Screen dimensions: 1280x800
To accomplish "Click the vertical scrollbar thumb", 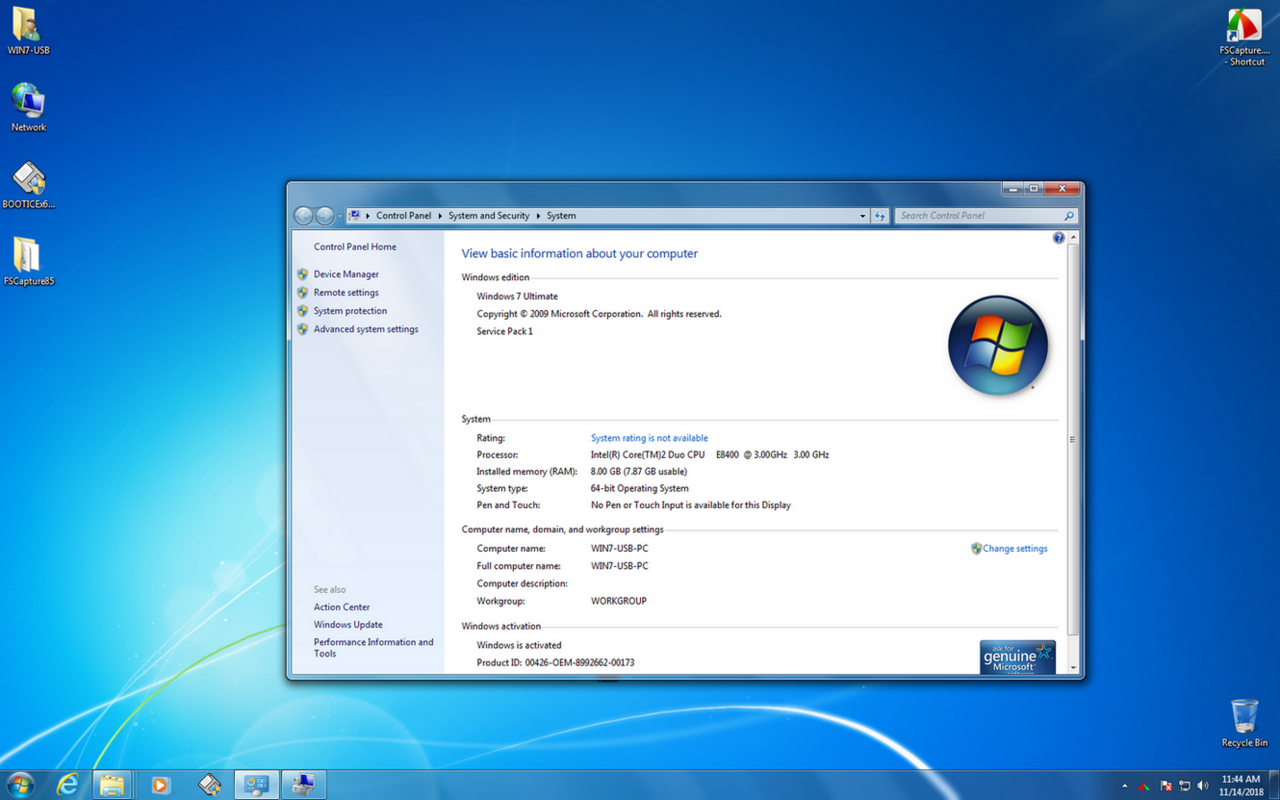I will click(1073, 439).
